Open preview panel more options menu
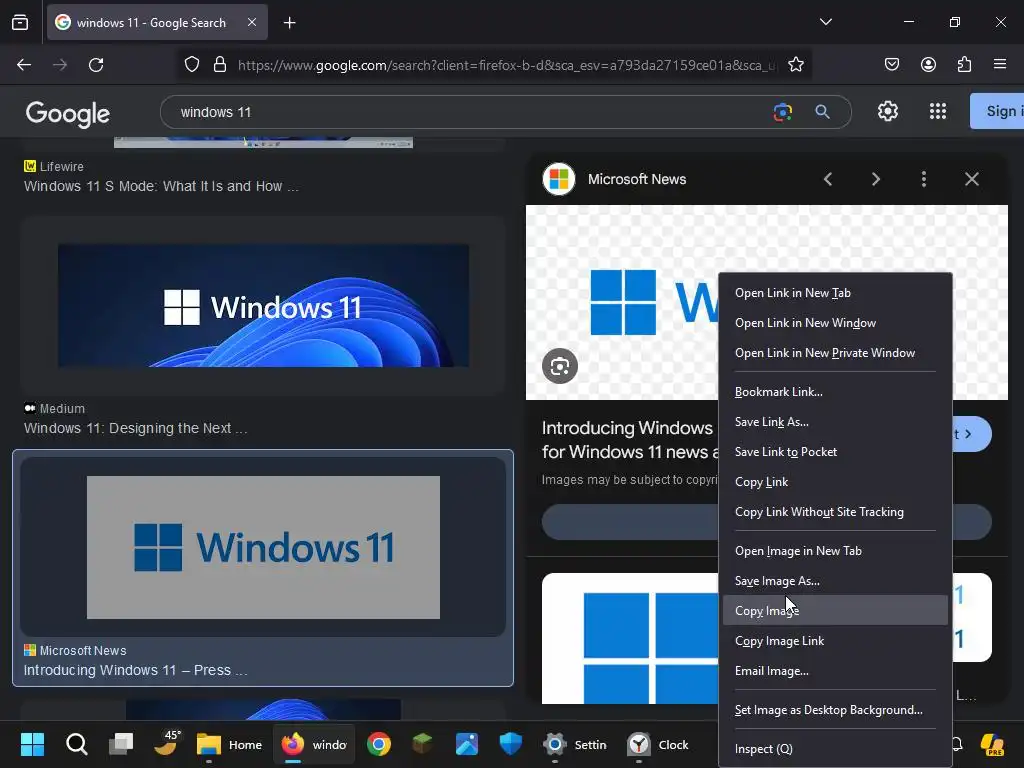This screenshot has height=768, width=1024. (x=923, y=179)
